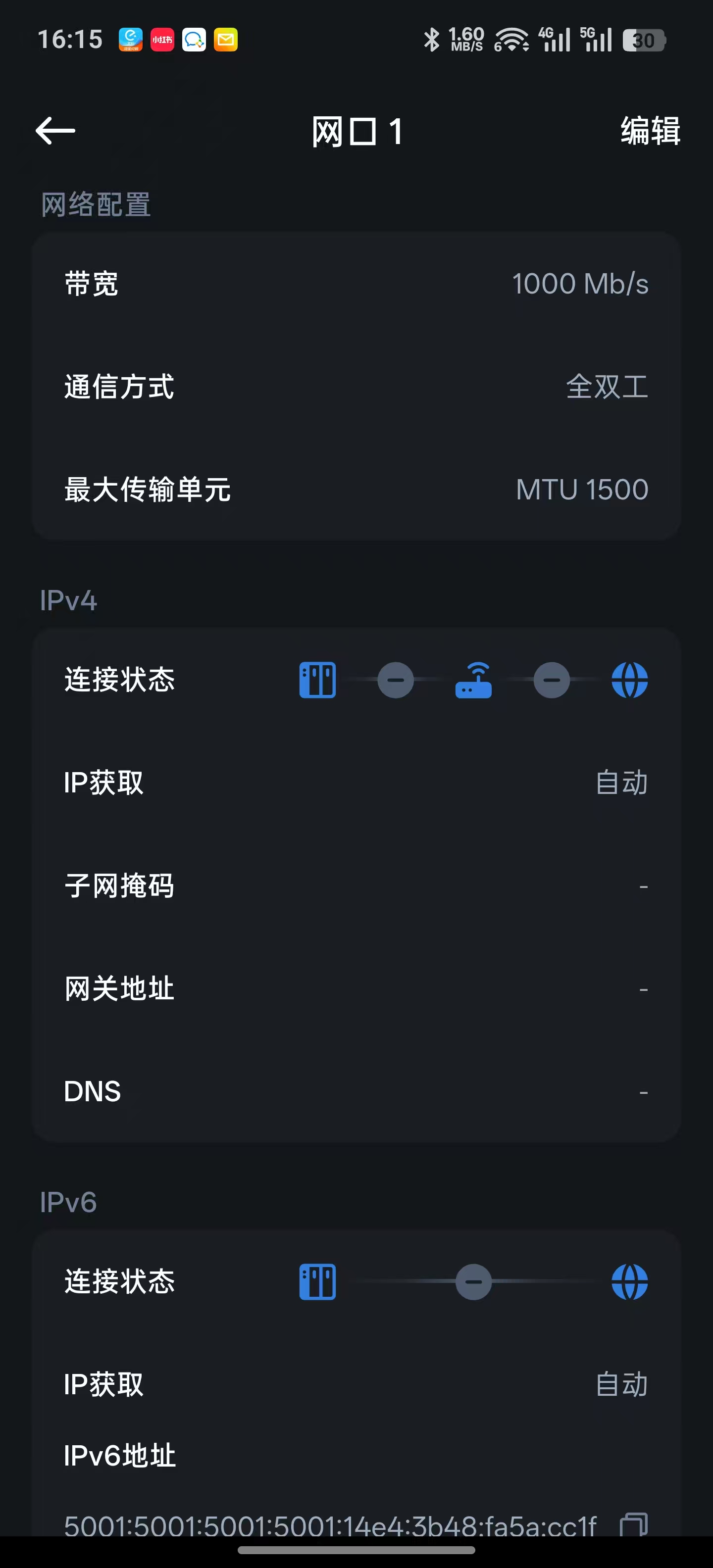This screenshot has height=1568, width=713.
Task: Tap the IPv4 device port icon
Action: [317, 680]
